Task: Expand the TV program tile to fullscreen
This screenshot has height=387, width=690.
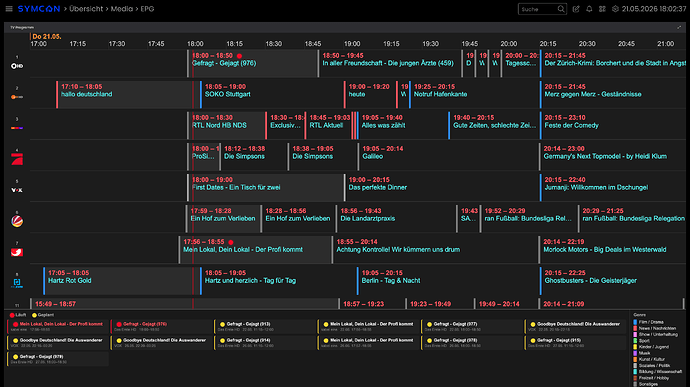Action: click(x=679, y=27)
